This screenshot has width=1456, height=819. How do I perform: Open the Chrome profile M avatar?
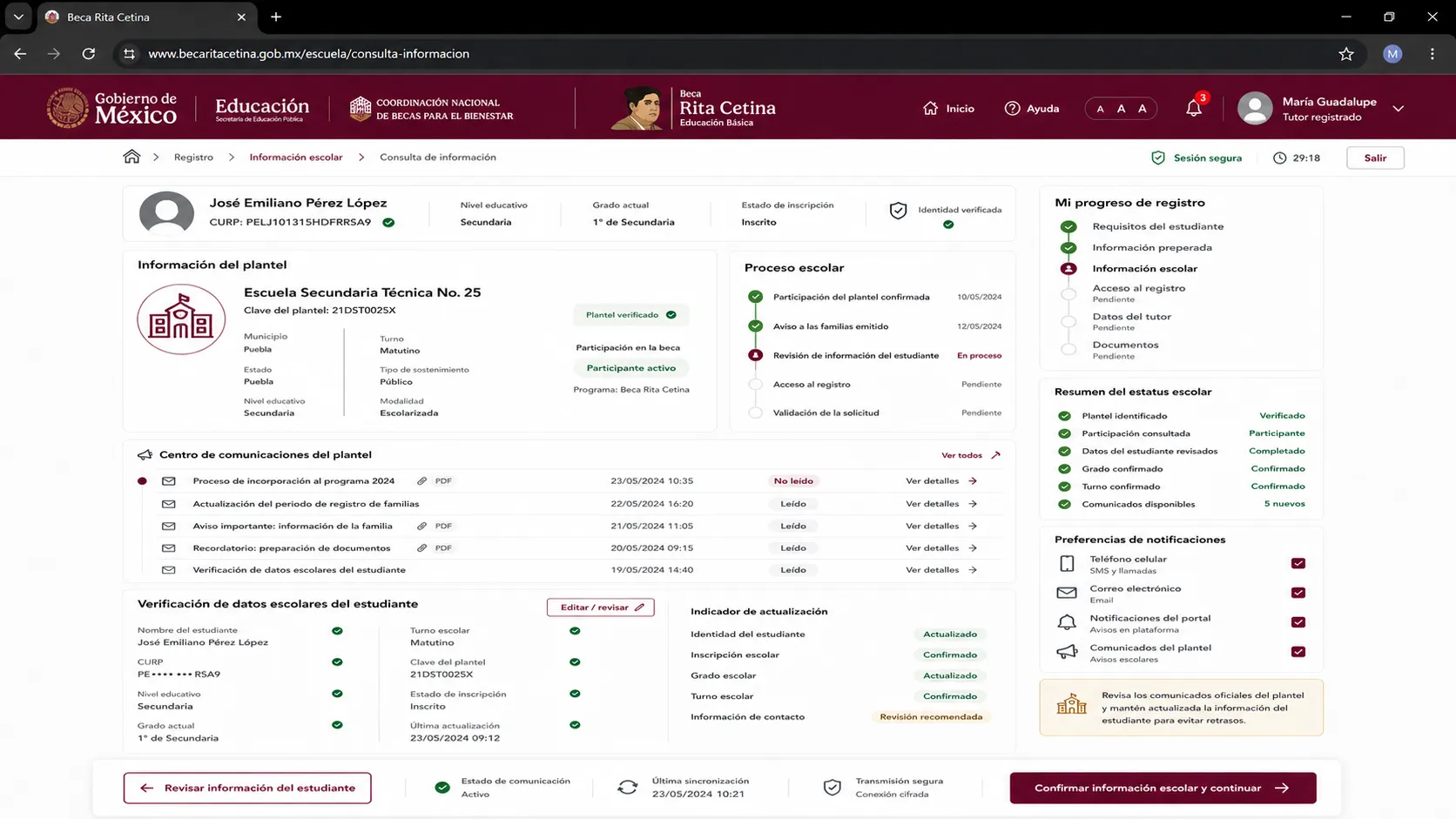[x=1392, y=54]
